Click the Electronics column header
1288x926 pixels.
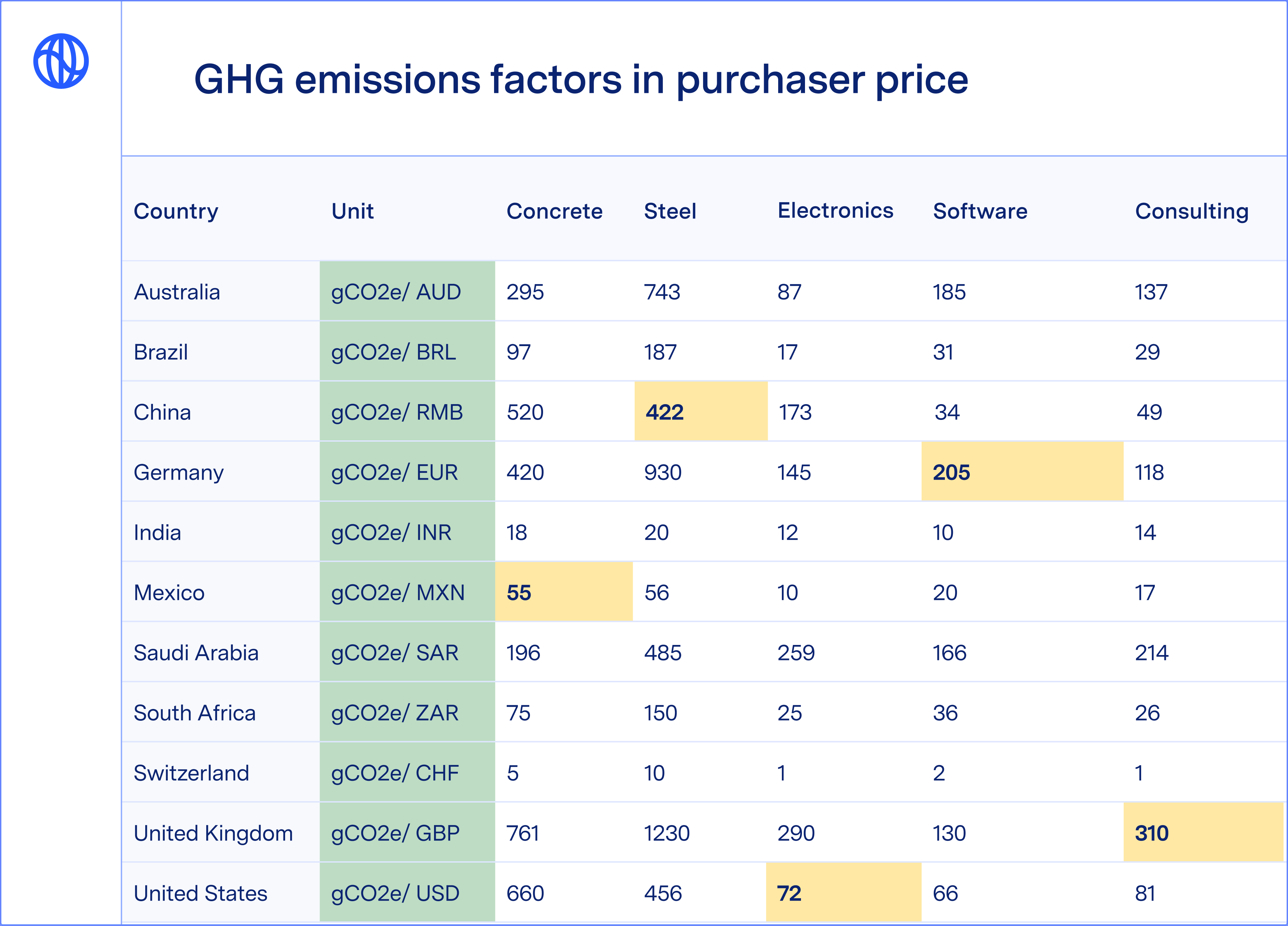click(x=836, y=211)
